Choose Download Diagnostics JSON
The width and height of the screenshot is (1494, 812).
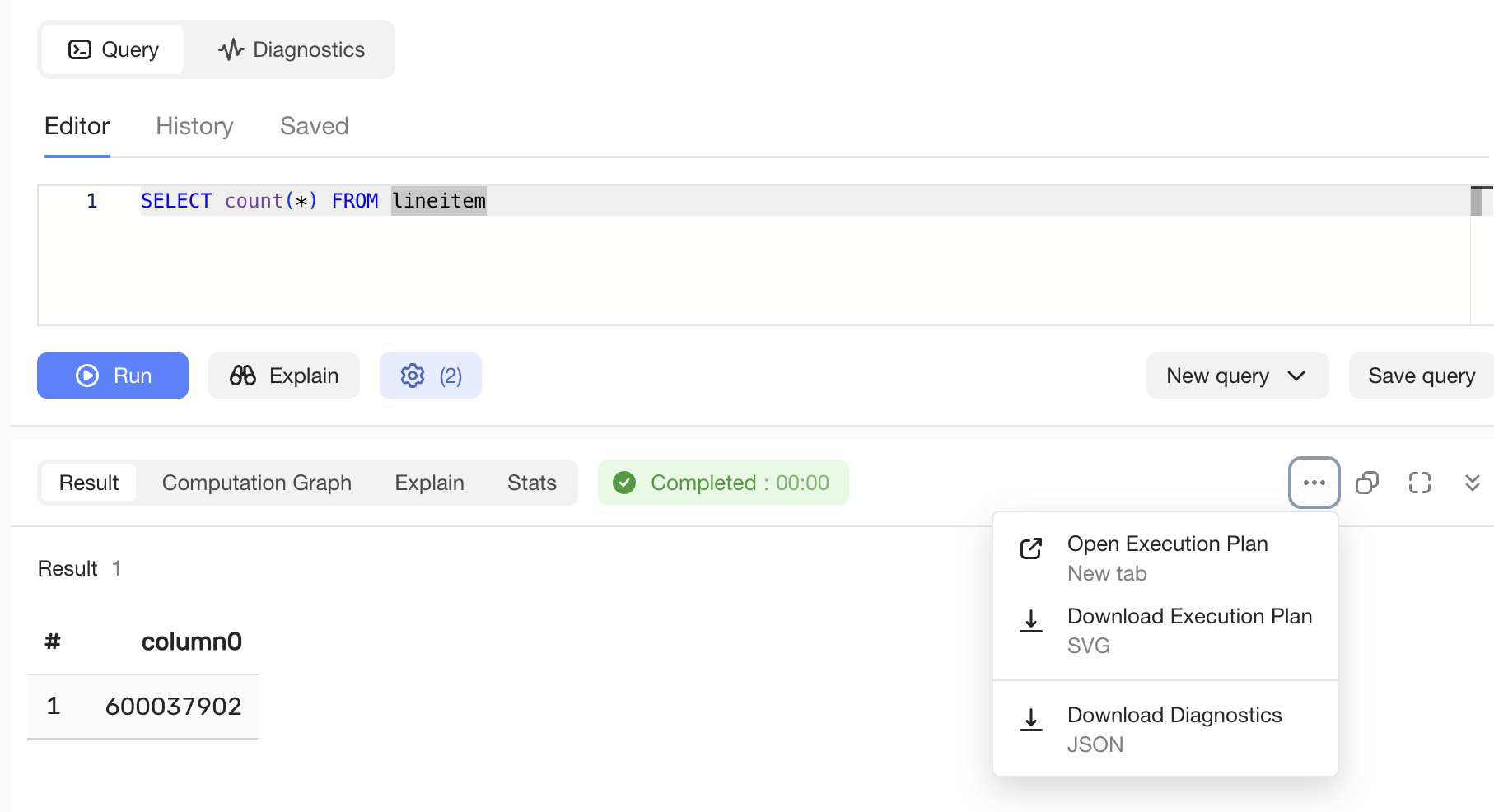pos(1165,730)
